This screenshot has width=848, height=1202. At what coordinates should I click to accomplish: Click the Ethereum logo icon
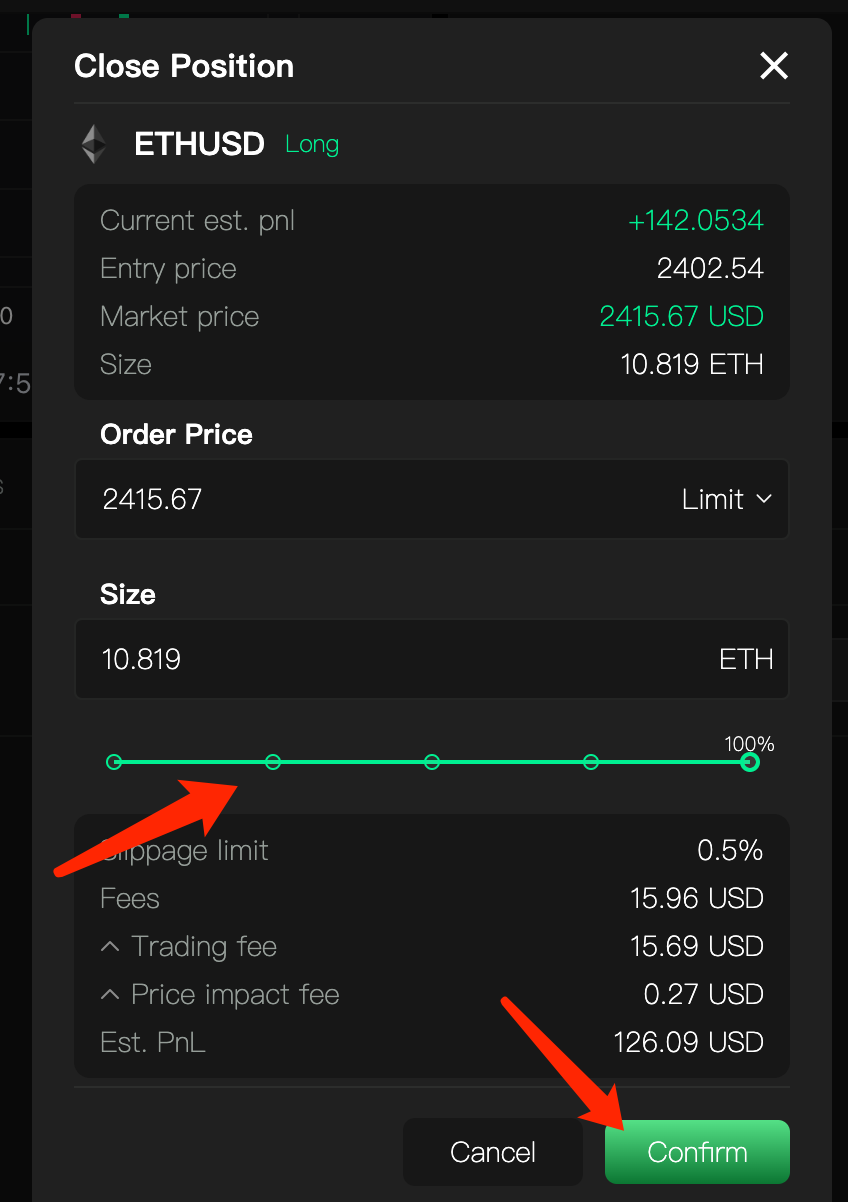[94, 144]
